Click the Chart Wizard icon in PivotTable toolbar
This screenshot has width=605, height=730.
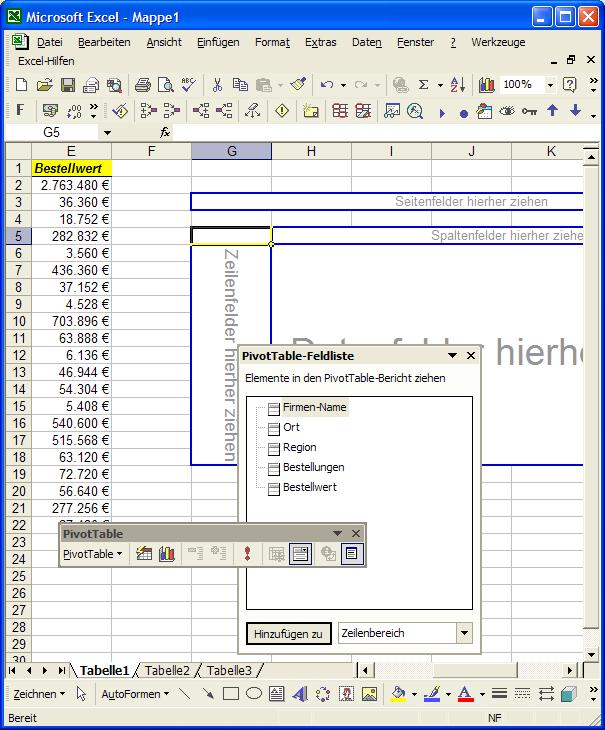pos(167,554)
